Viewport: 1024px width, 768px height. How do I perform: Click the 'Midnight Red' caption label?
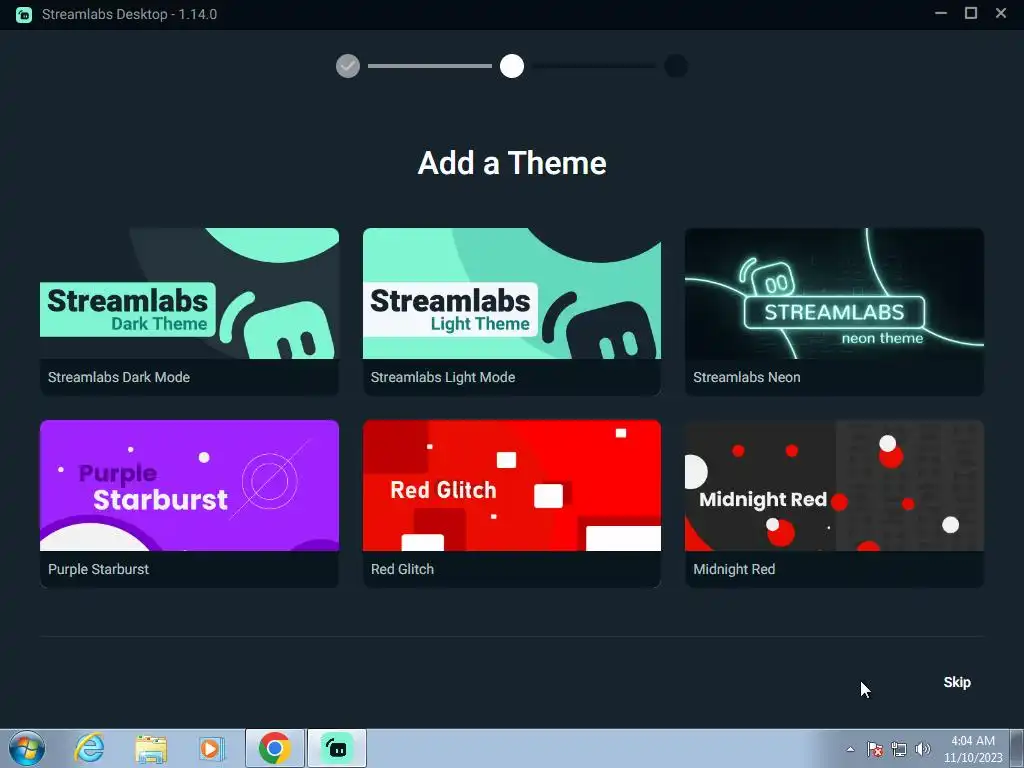point(734,569)
